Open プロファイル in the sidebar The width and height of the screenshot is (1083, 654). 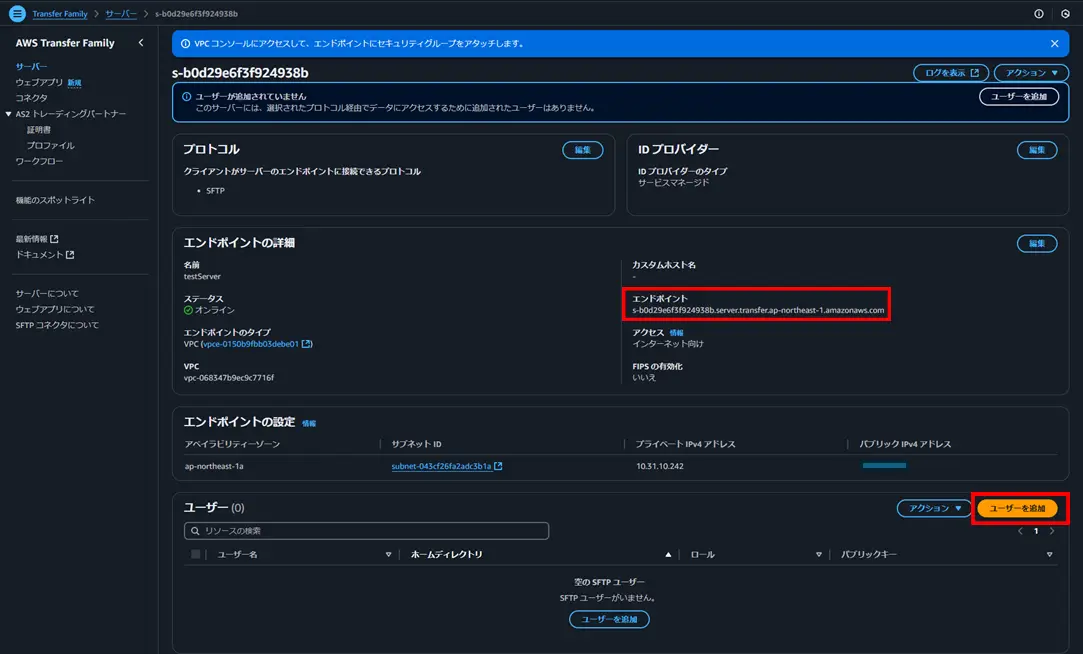coord(50,146)
